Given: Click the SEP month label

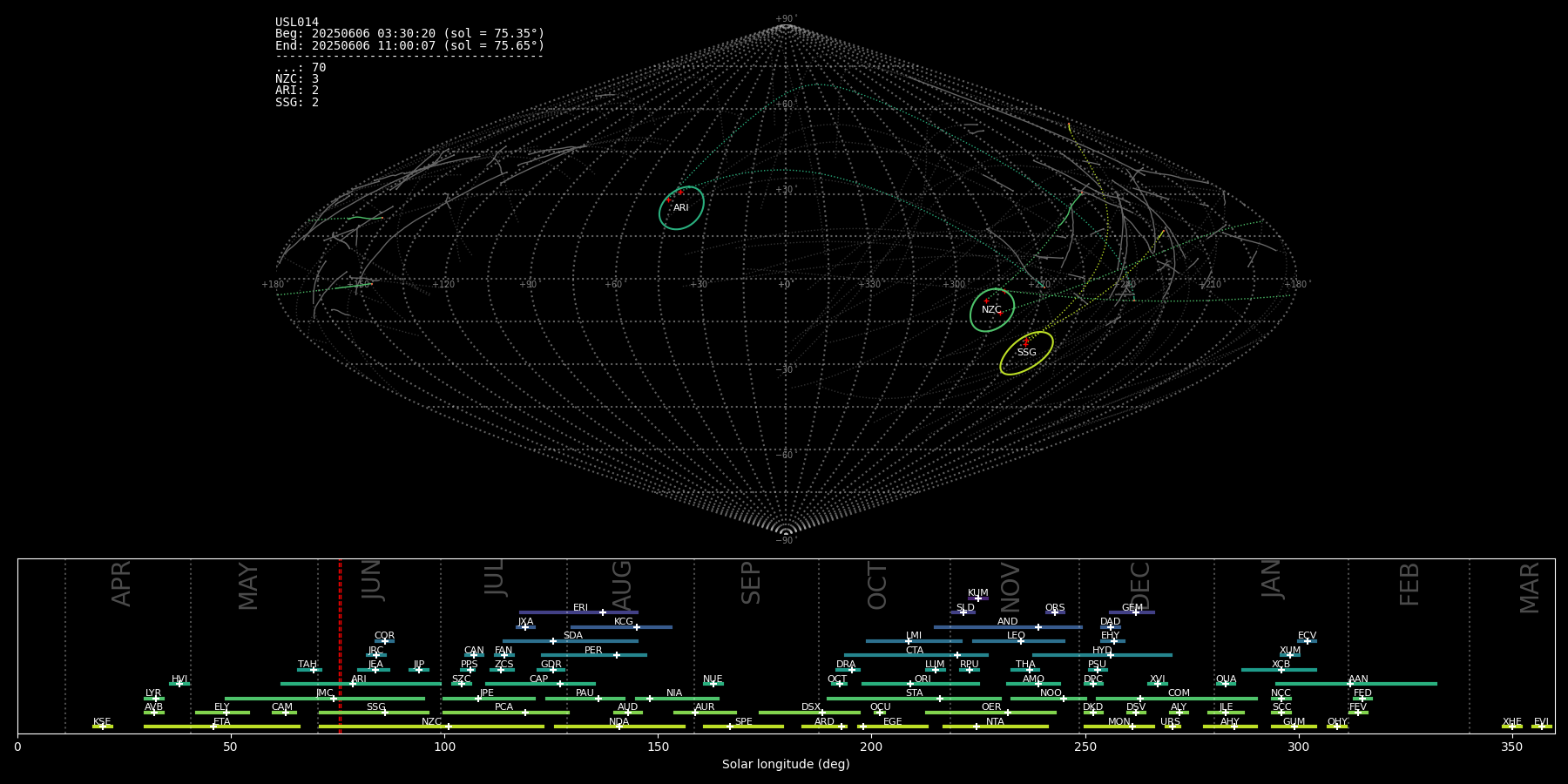Looking at the screenshot, I should (751, 583).
